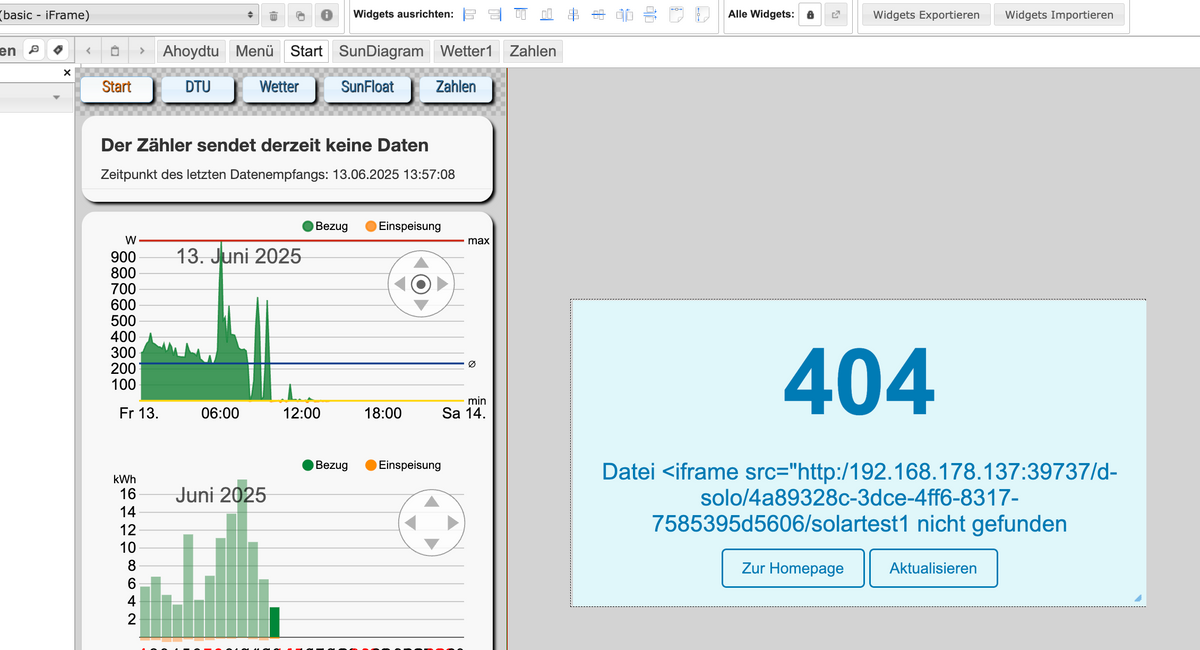Align widgets left icon
The image size is (1200, 650).
coord(470,15)
